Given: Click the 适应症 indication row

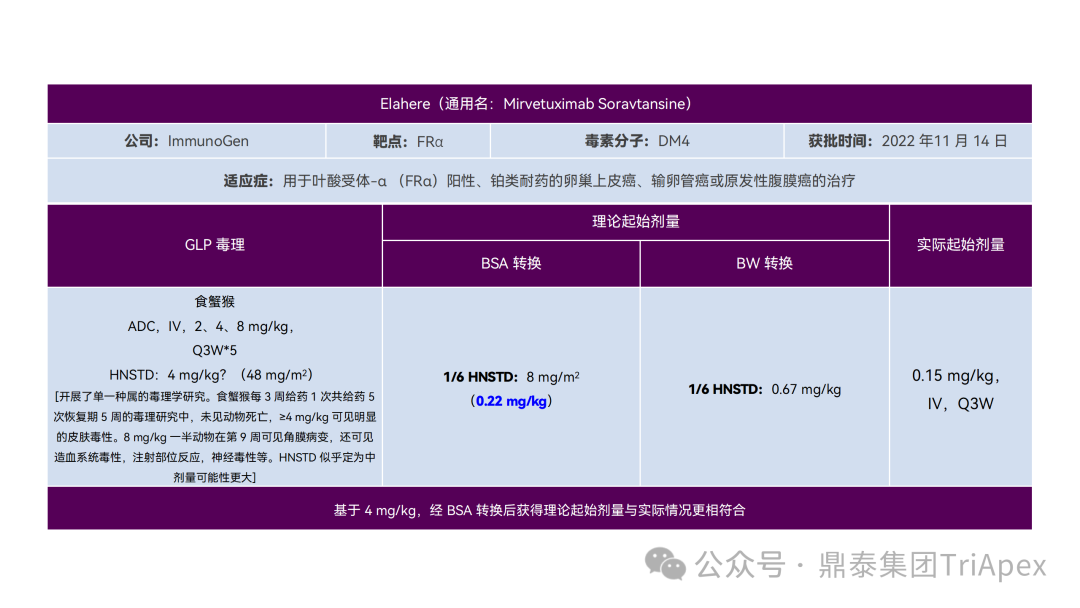Looking at the screenshot, I should (538, 180).
